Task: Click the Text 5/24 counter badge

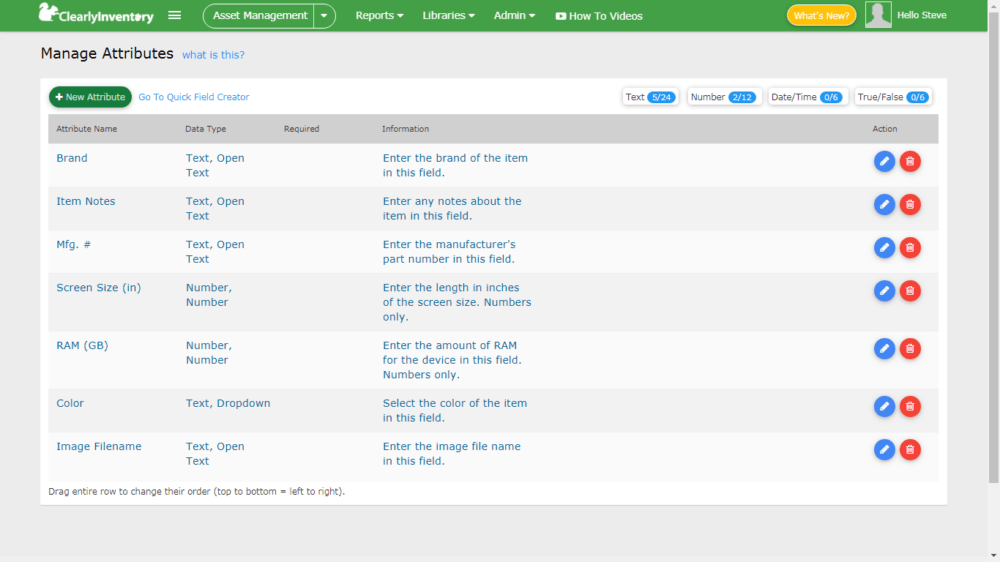Action: point(650,97)
